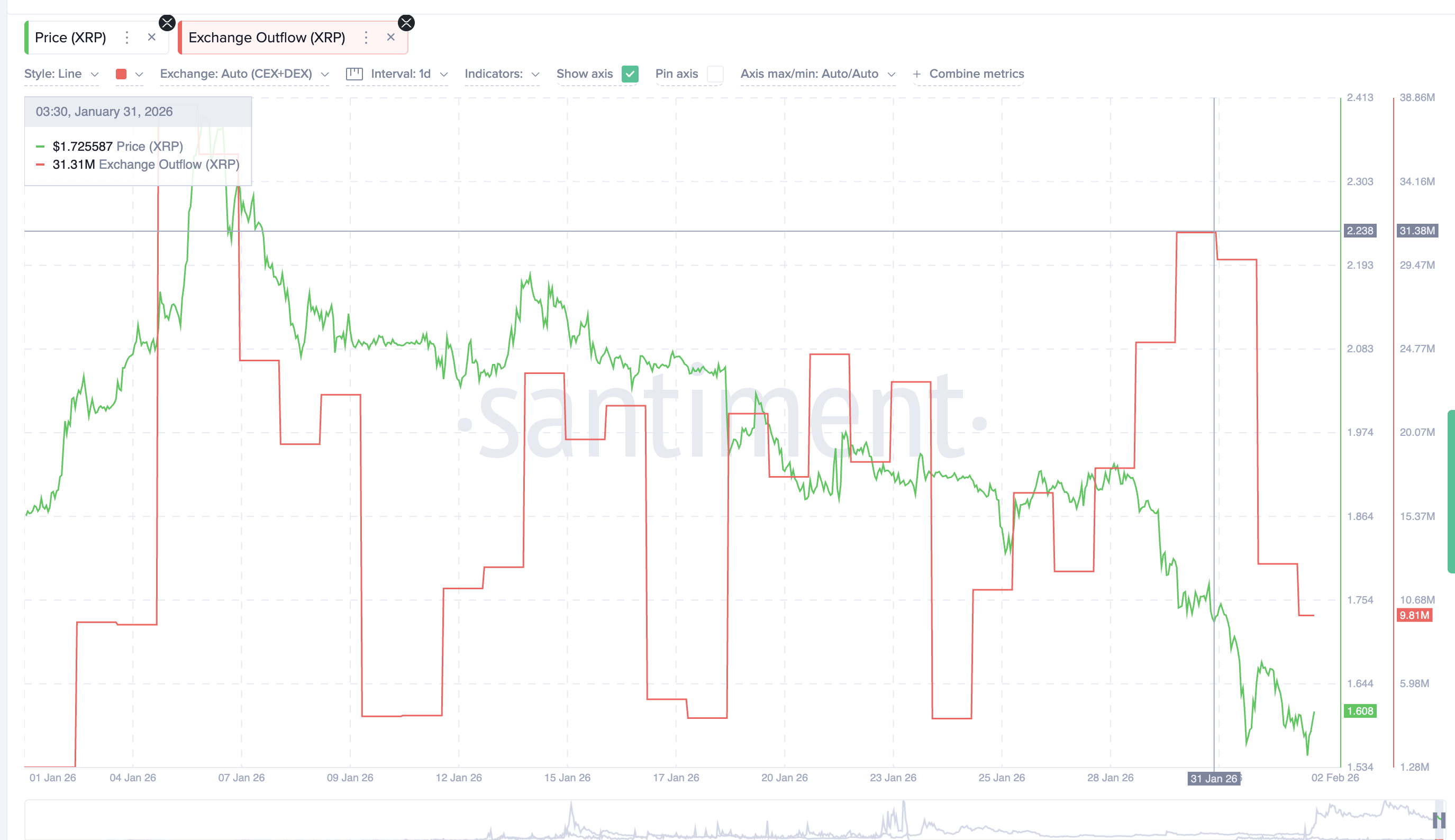Open the Price (XRP) kebab menu
This screenshot has height=840, width=1455.
[x=127, y=37]
